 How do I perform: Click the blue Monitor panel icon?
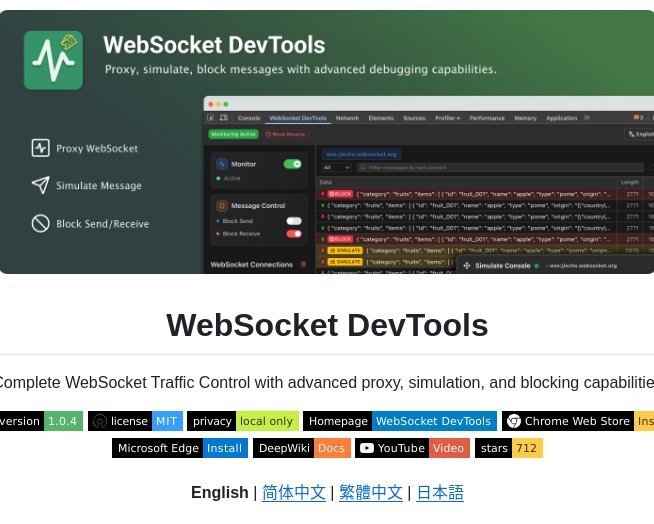(222, 164)
